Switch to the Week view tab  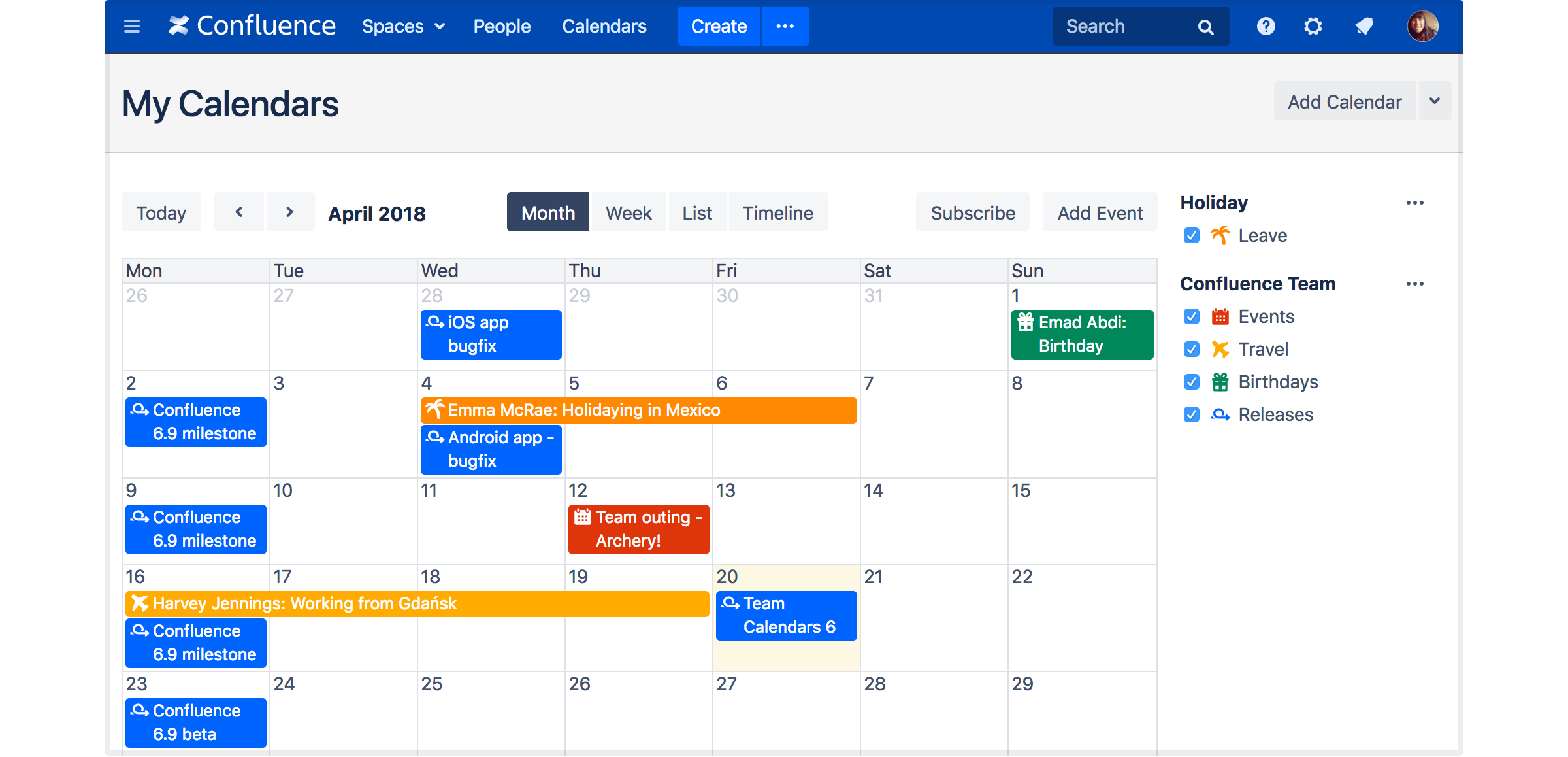[x=628, y=213]
